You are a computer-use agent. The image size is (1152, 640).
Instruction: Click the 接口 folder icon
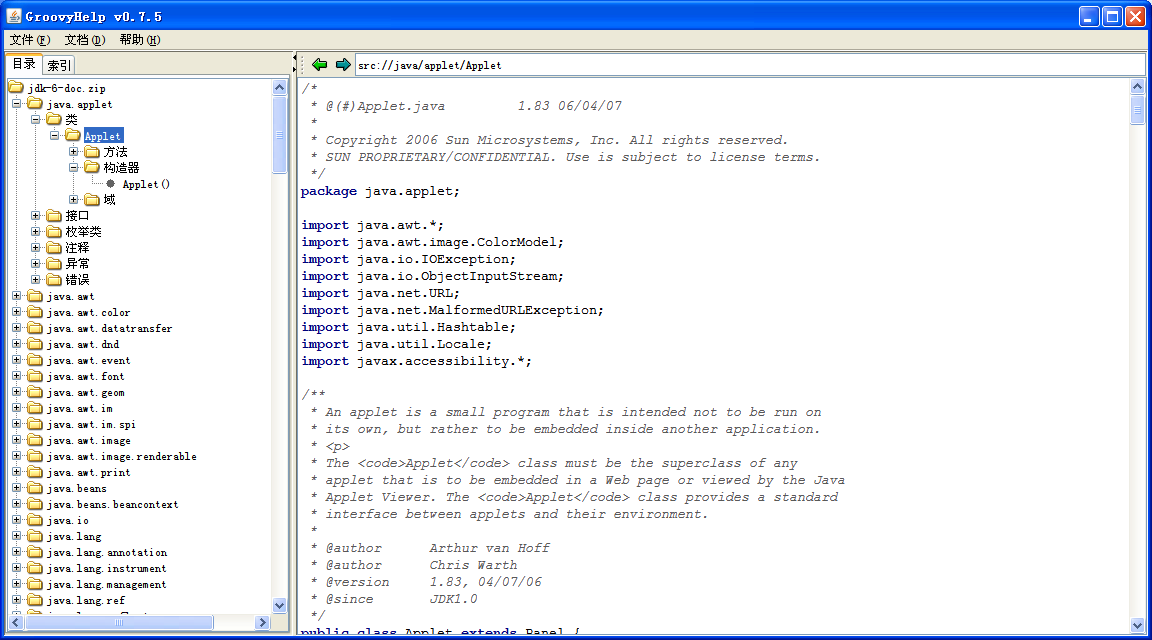pyautogui.click(x=54, y=215)
